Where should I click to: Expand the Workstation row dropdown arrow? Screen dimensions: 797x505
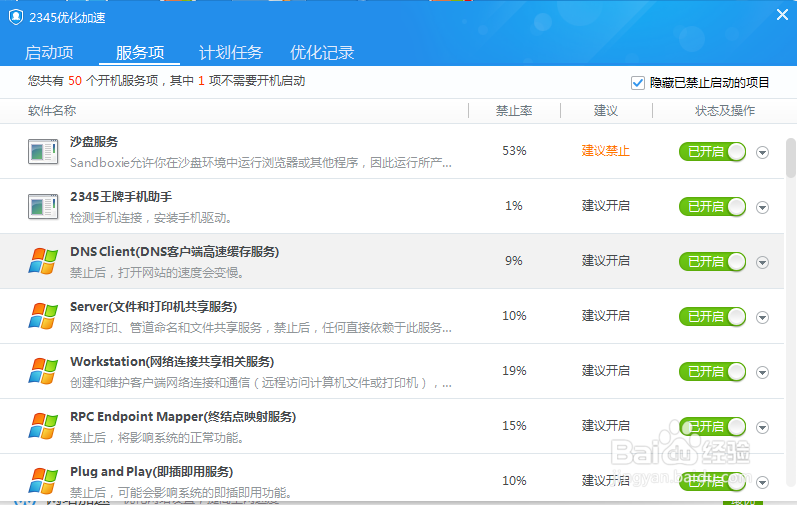tap(762, 372)
